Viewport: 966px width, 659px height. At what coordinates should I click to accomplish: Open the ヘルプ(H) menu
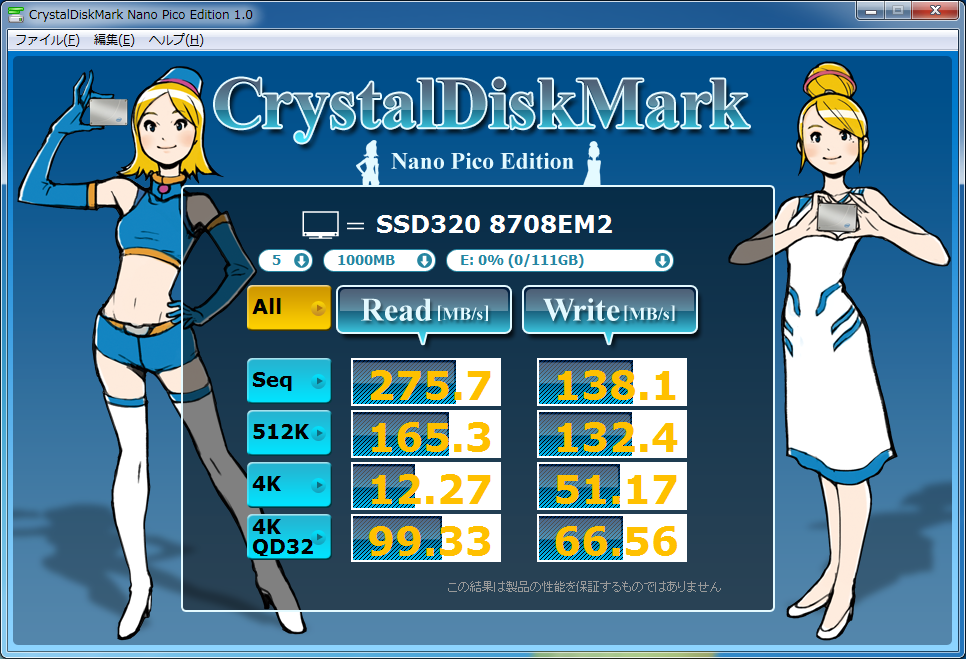tap(176, 40)
